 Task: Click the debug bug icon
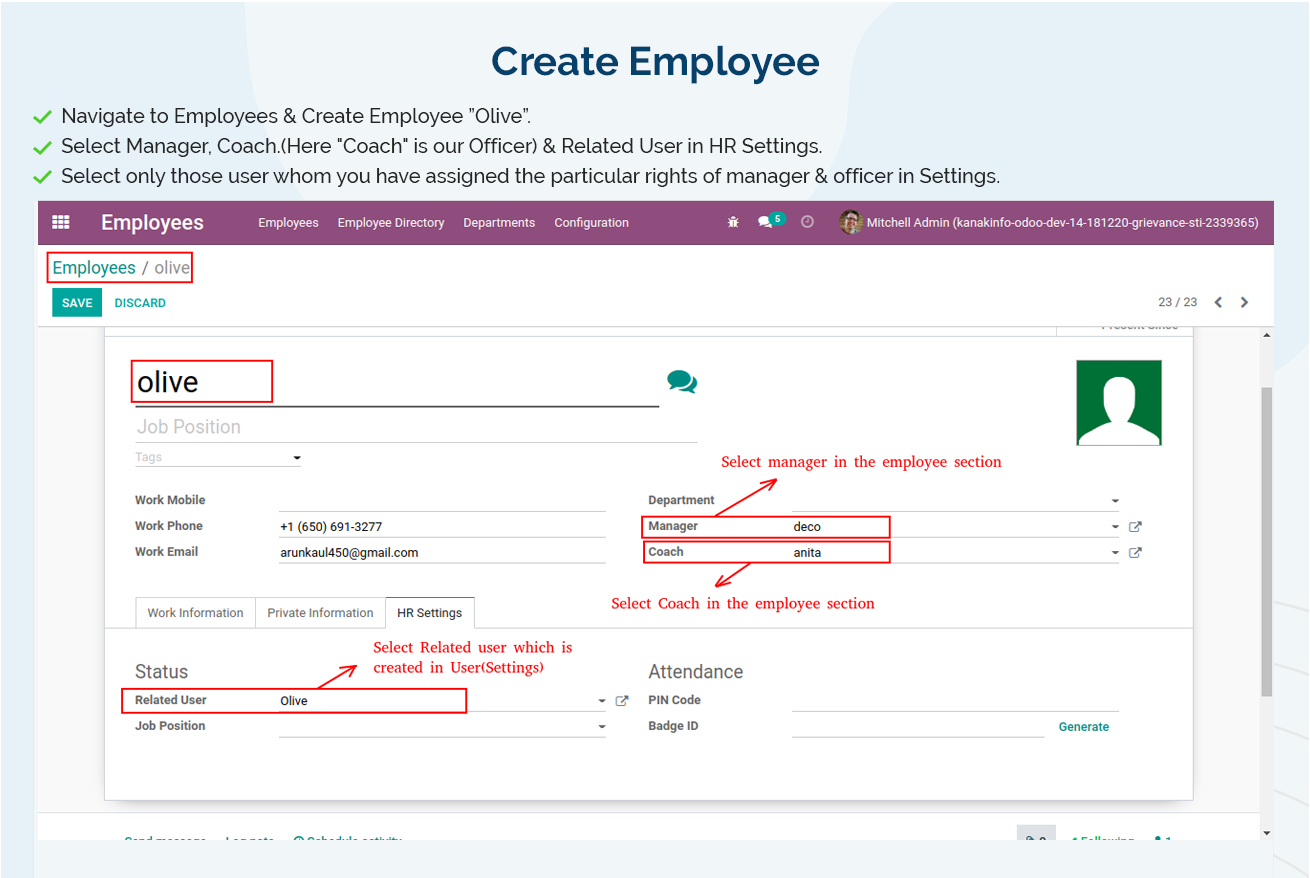733,222
